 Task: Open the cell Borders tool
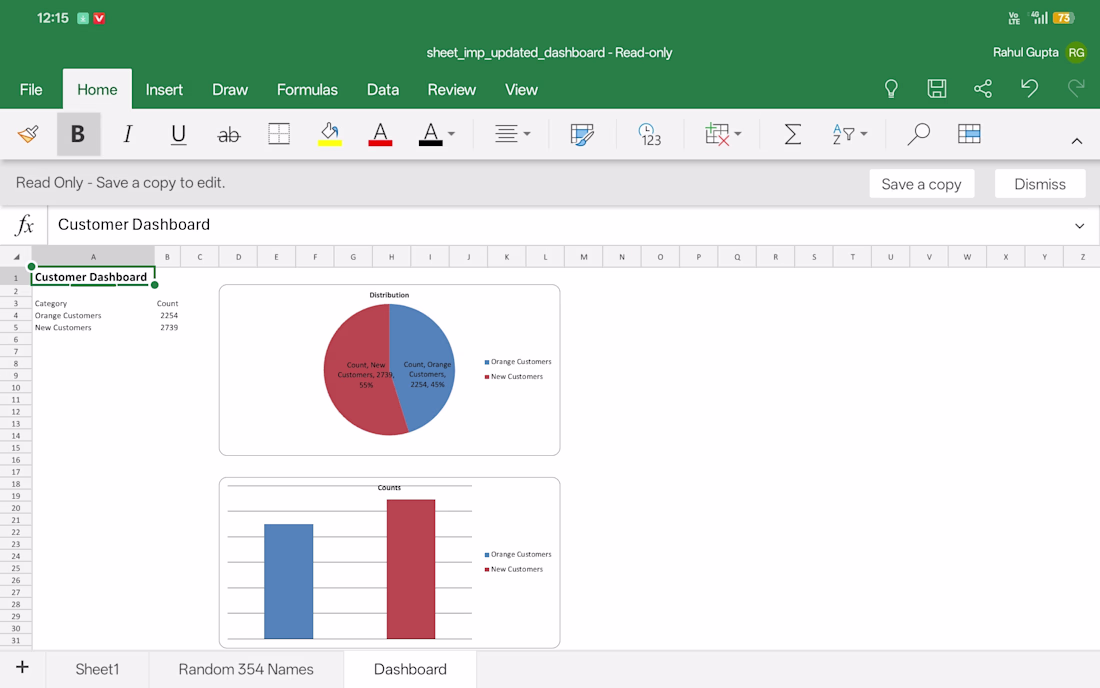click(x=279, y=133)
